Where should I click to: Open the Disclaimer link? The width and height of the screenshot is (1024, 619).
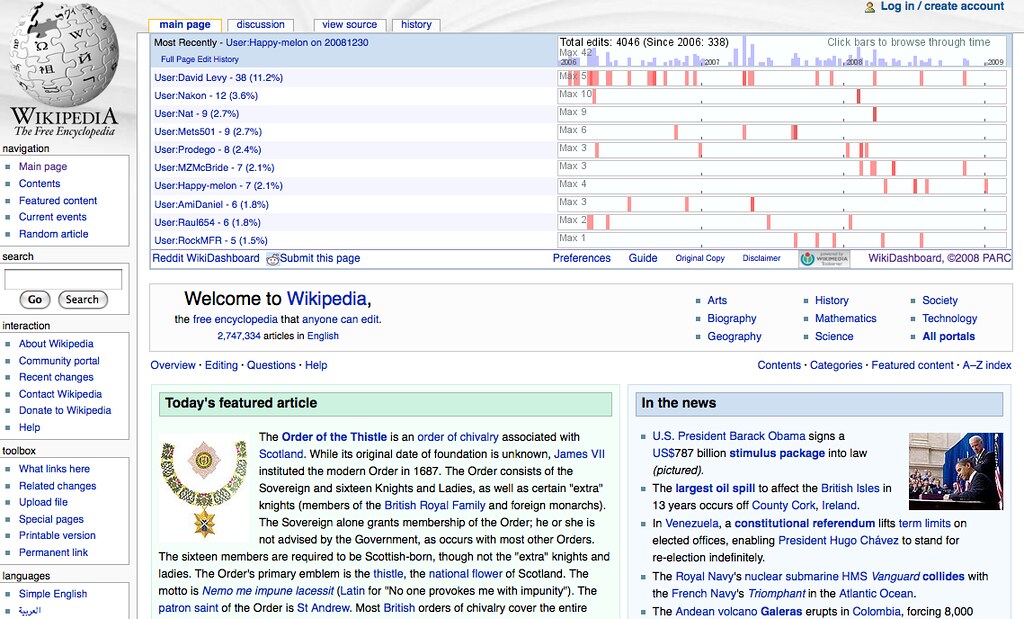(x=761, y=259)
